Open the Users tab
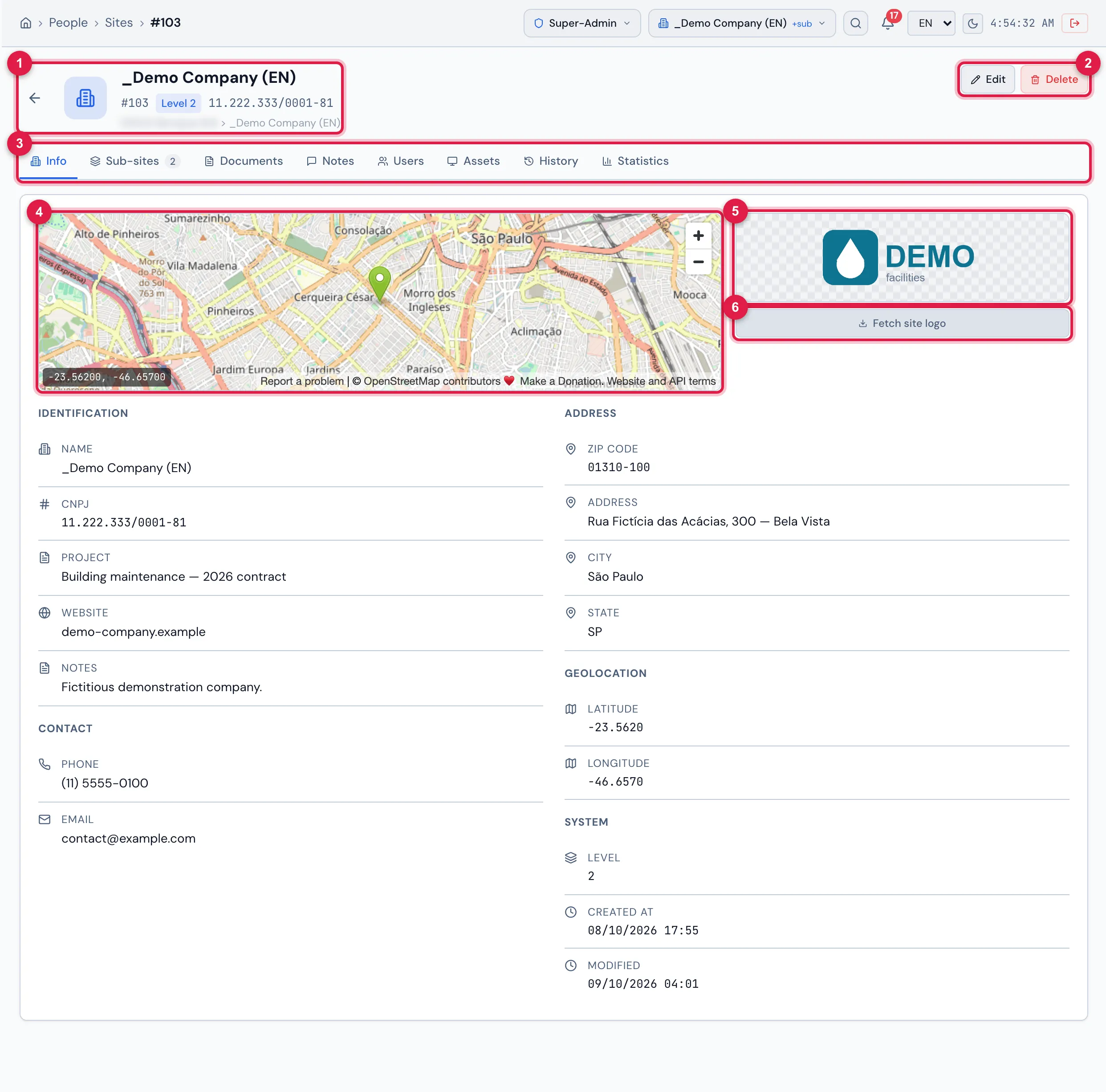This screenshot has height=1092, width=1106. click(401, 161)
